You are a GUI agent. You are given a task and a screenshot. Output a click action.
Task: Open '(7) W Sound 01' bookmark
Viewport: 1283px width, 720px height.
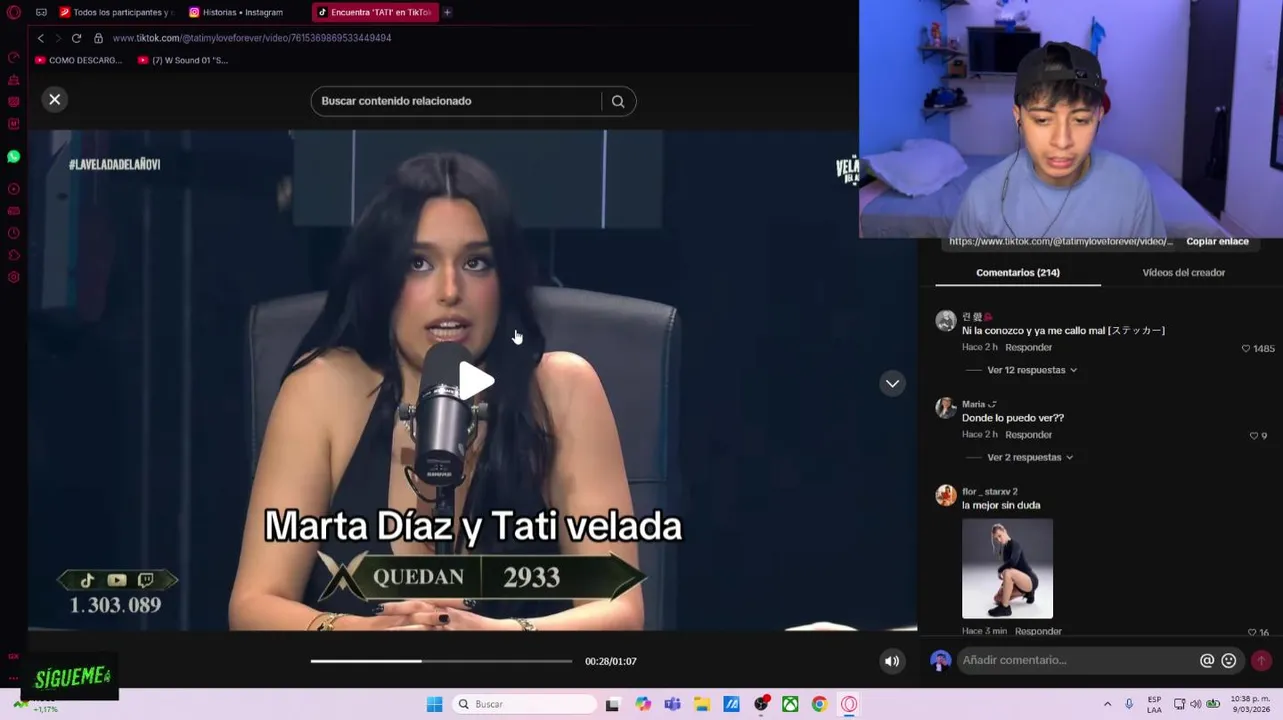click(183, 60)
